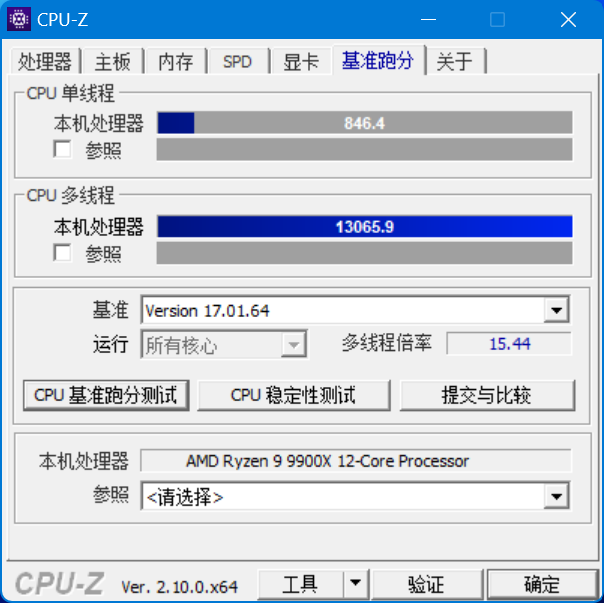Click the CPU-Z app icon in title bar

click(19, 19)
